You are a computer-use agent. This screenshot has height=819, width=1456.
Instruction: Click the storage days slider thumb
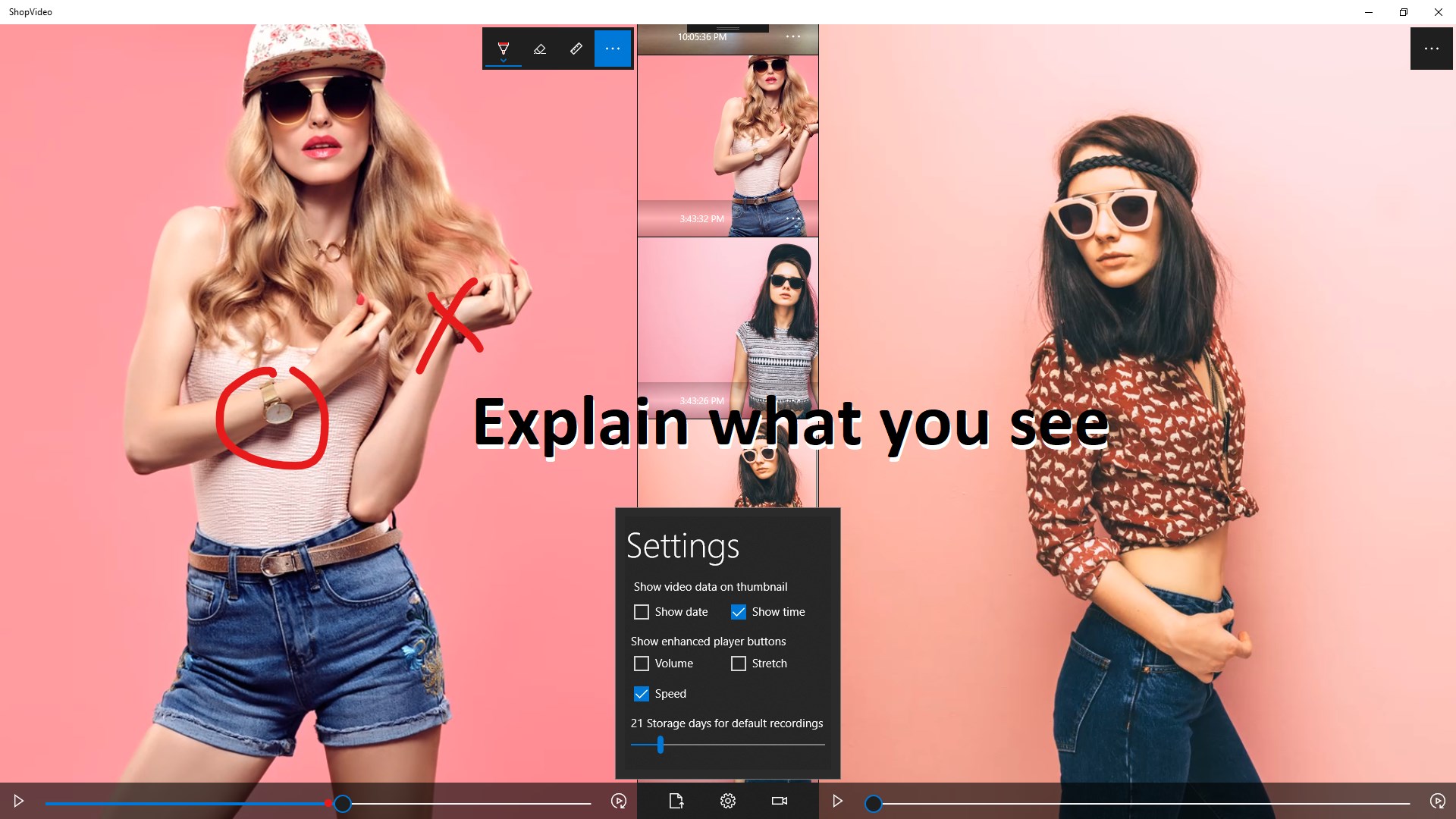661,745
